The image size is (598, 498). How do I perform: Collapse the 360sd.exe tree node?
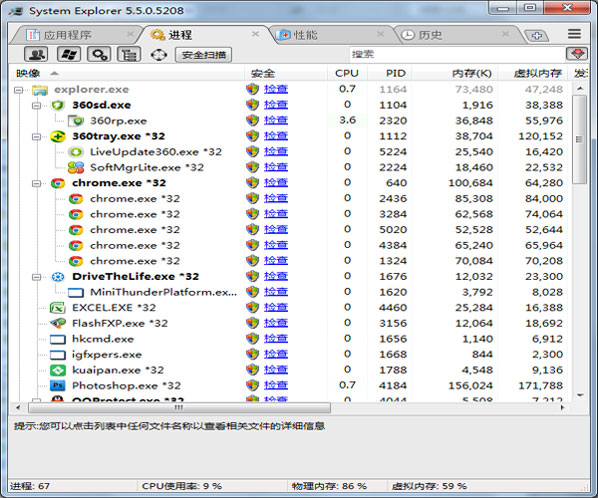click(x=36, y=105)
